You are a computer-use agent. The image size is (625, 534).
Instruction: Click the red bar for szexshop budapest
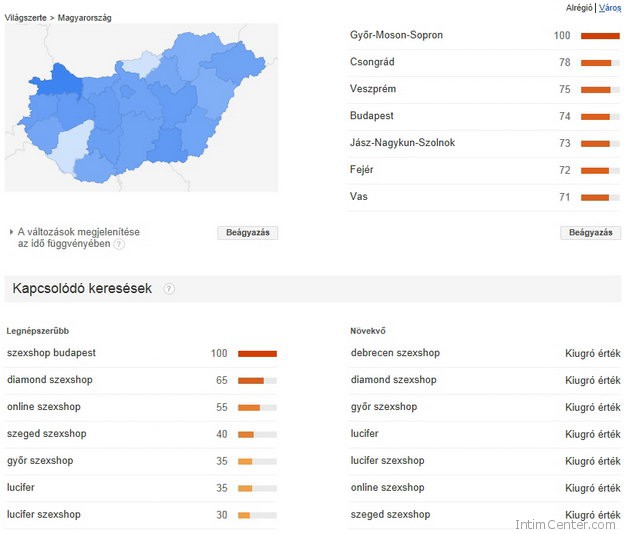pyautogui.click(x=257, y=353)
